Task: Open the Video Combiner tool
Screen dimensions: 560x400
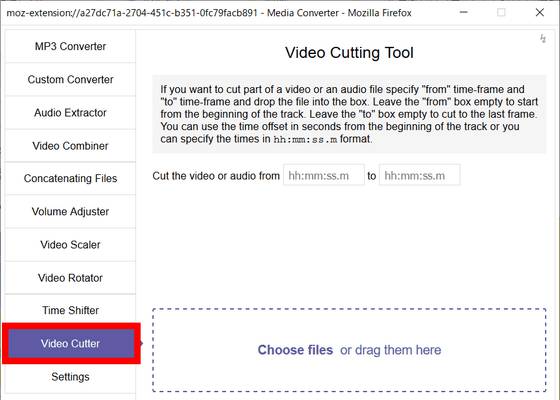Action: tap(70, 146)
